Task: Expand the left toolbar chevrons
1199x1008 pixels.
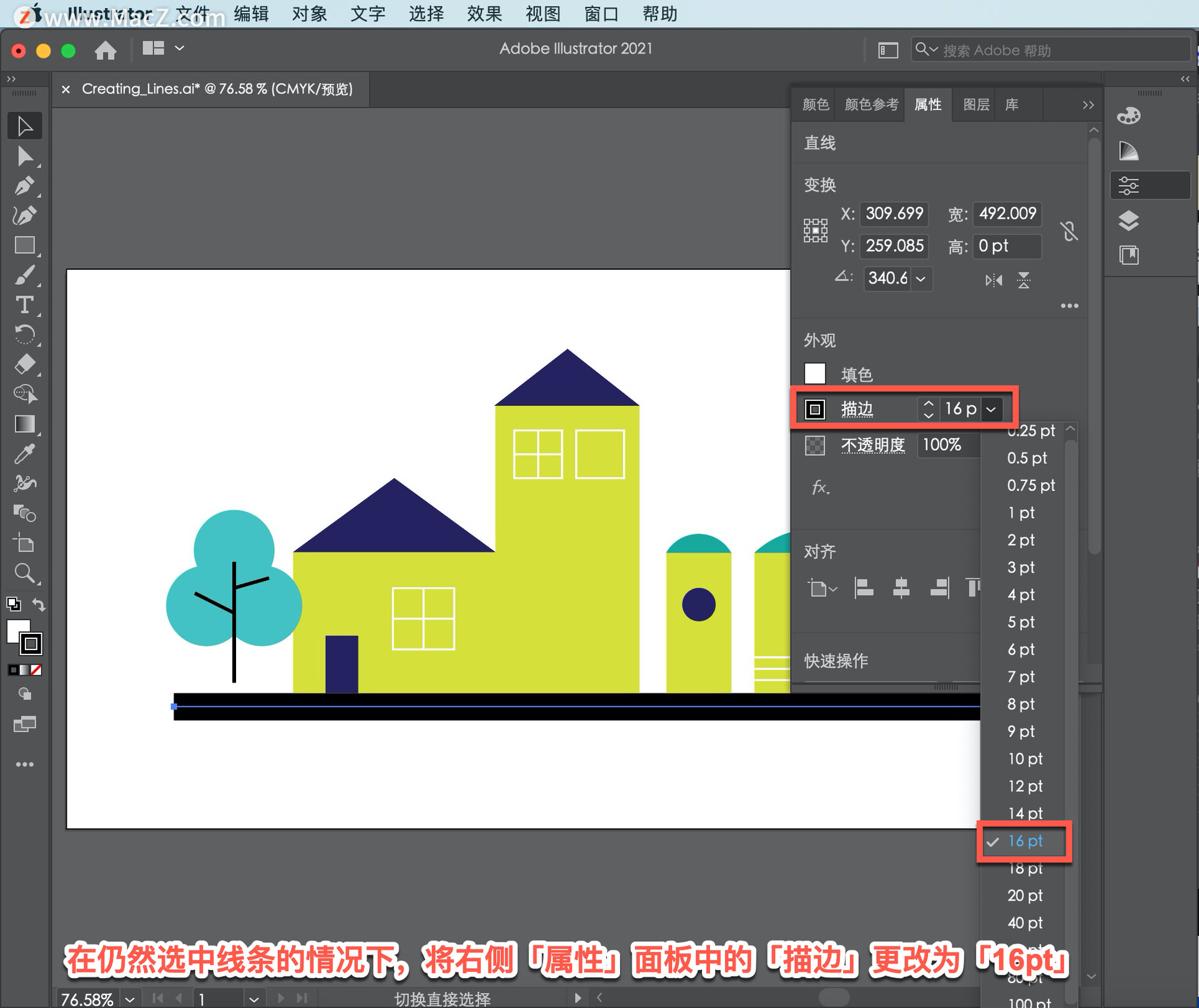Action: 11,79
